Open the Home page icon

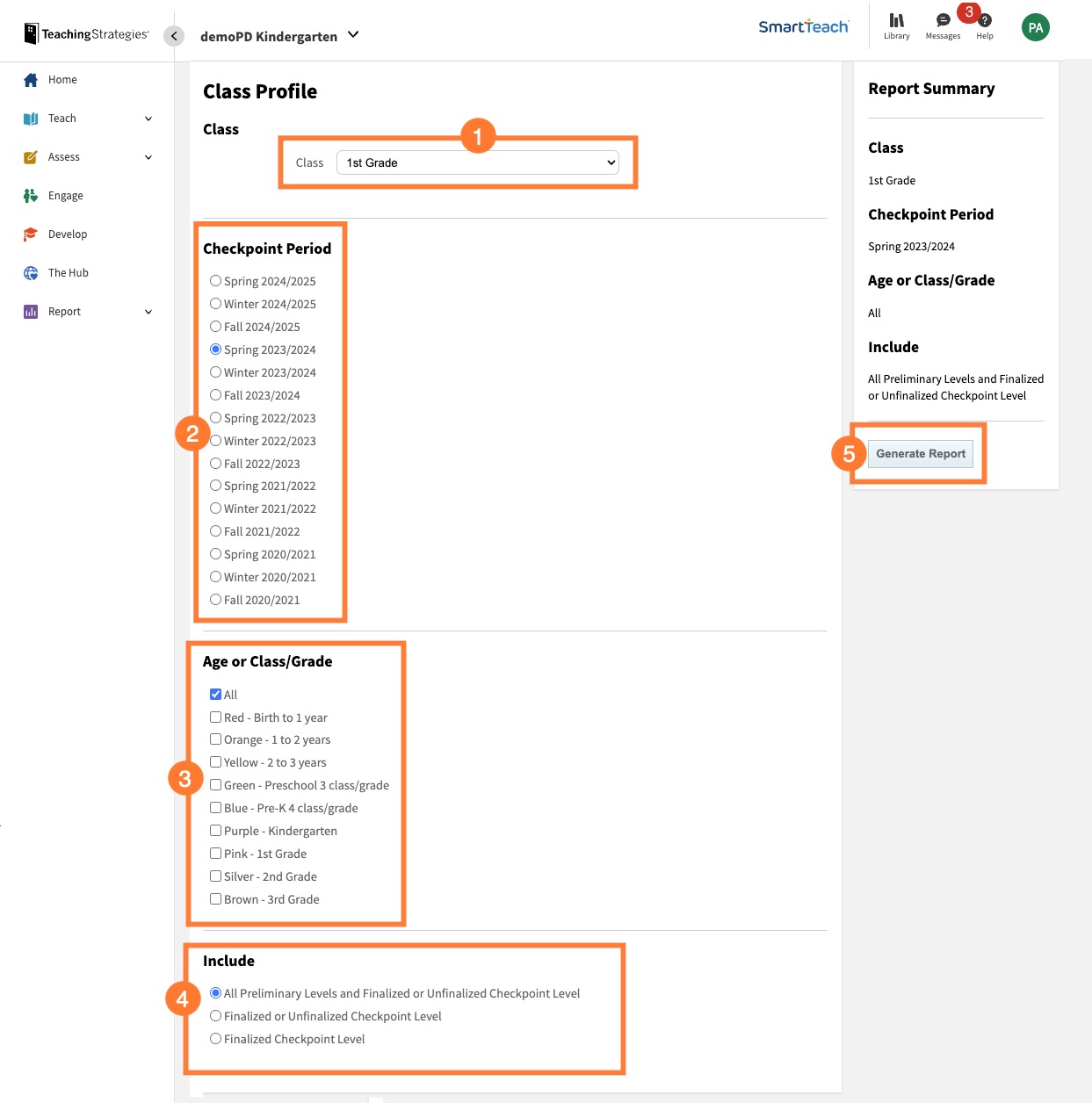click(x=31, y=79)
